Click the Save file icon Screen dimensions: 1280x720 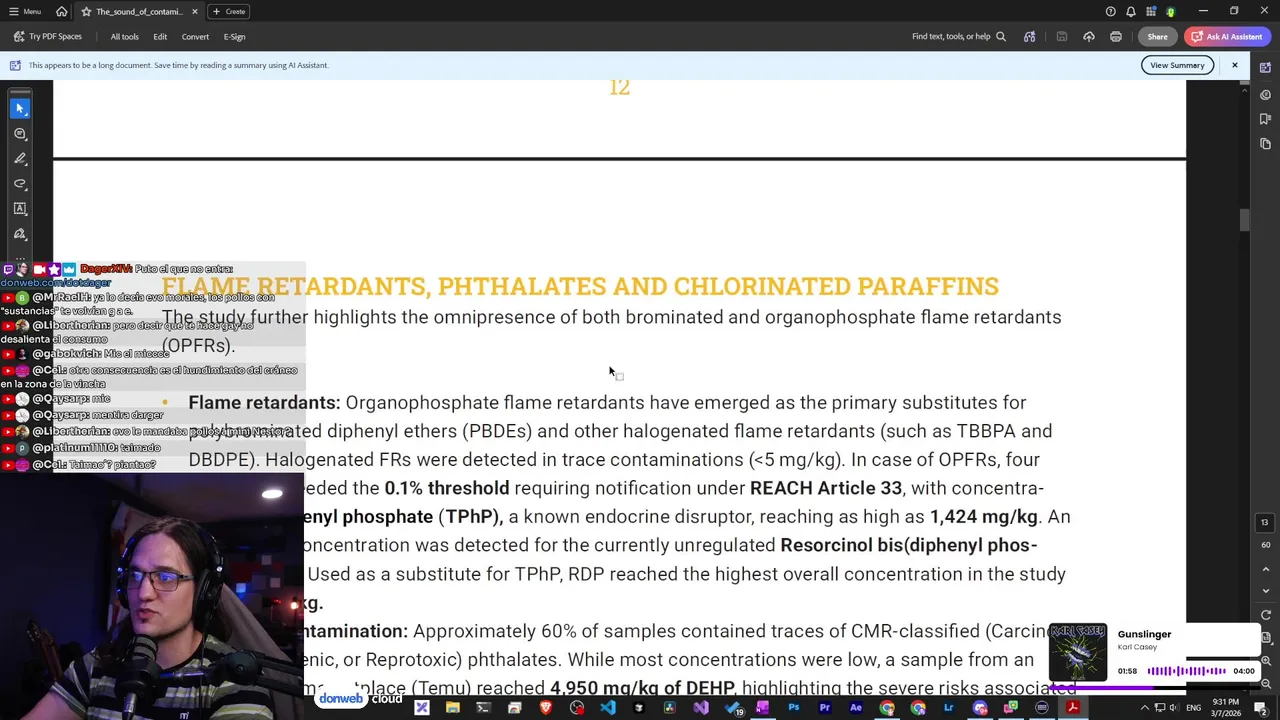pos(1062,37)
